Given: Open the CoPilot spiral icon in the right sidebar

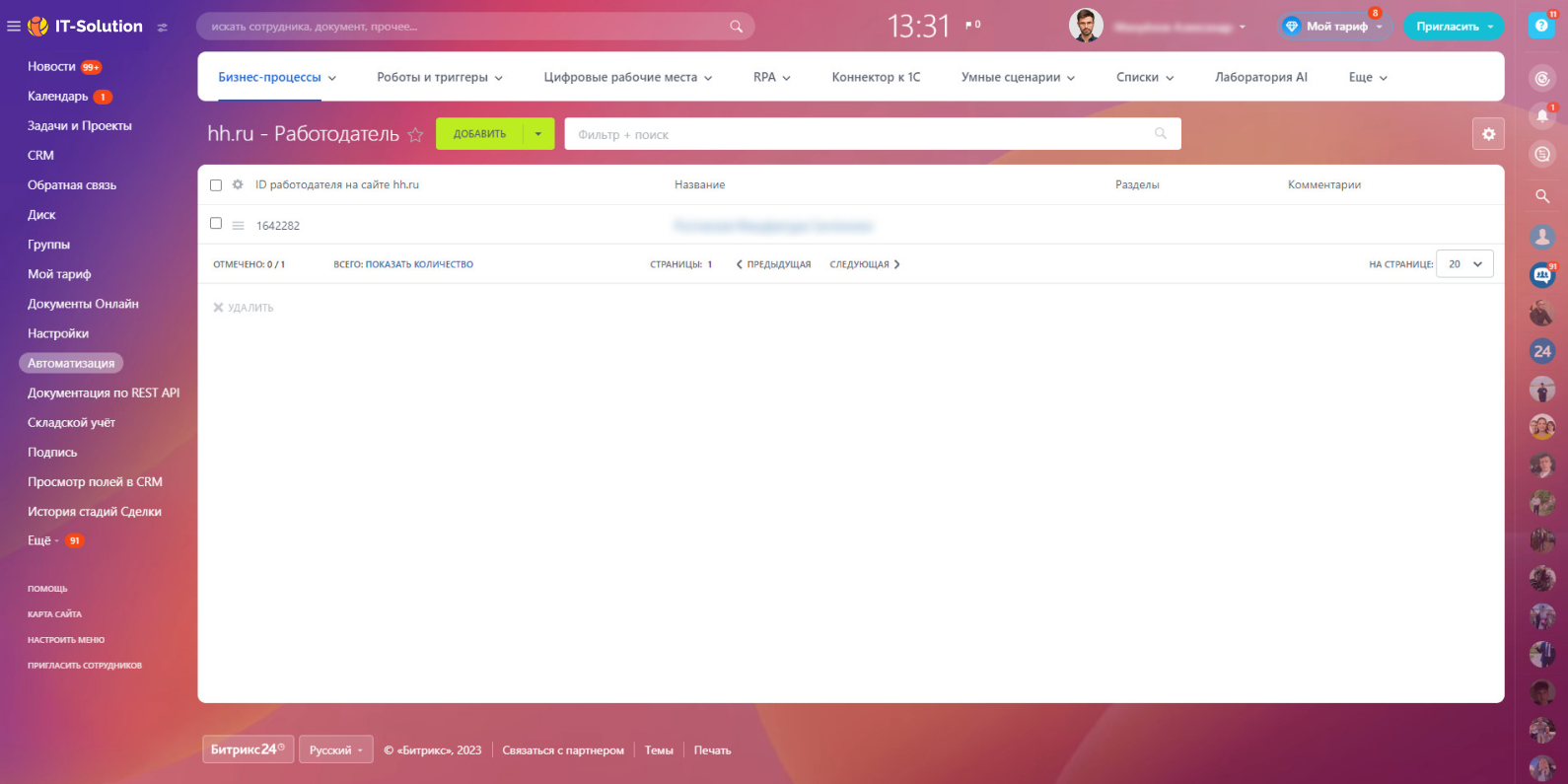Looking at the screenshot, I should (1542, 78).
